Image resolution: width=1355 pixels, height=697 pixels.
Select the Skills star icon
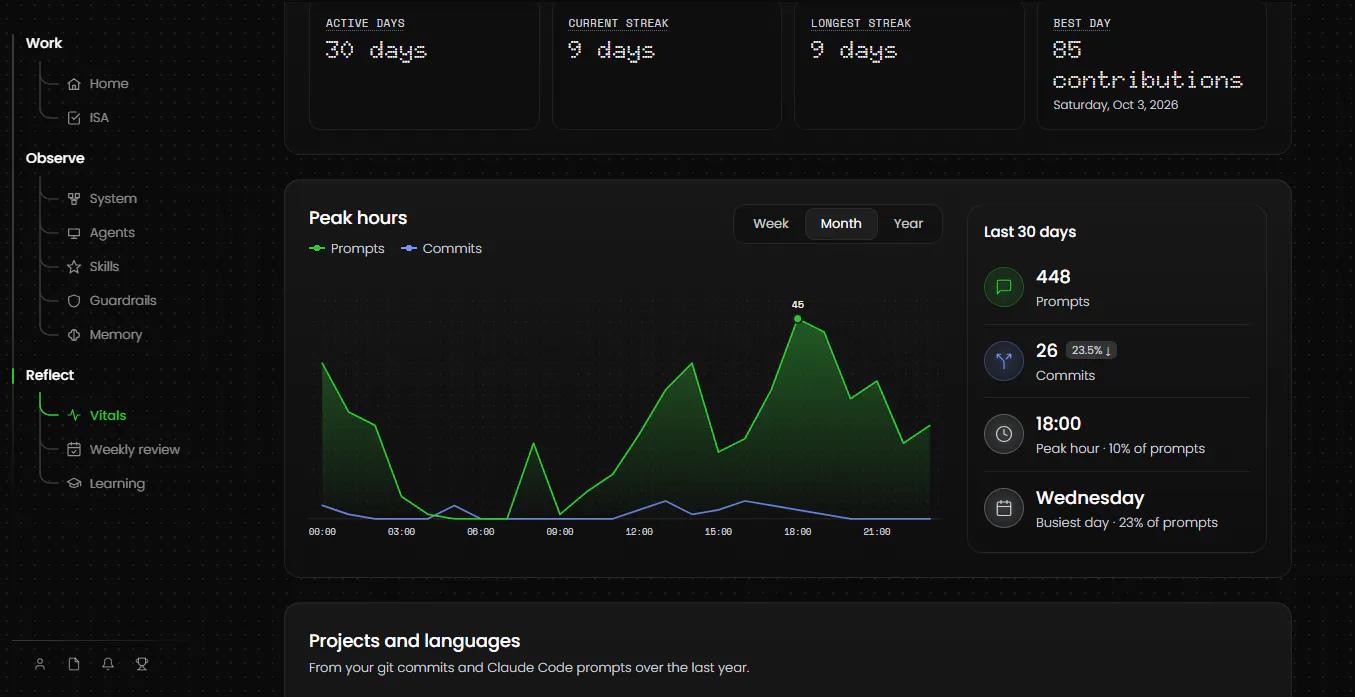[74, 267]
